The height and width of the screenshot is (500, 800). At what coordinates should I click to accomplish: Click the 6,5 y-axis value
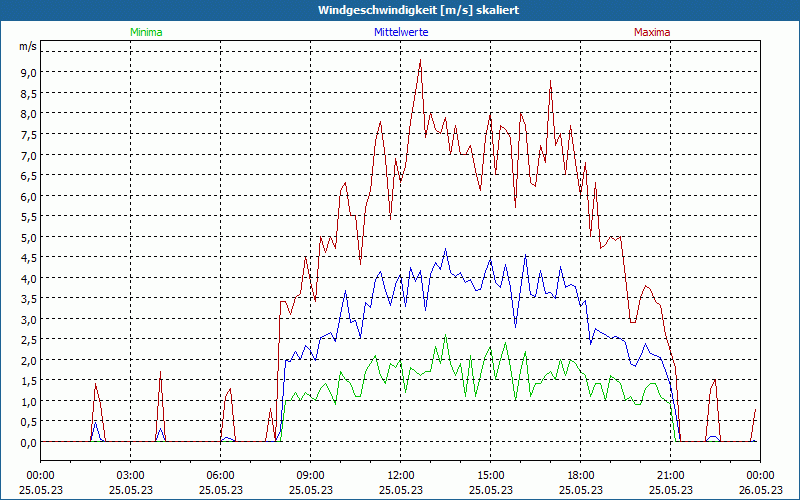29,176
